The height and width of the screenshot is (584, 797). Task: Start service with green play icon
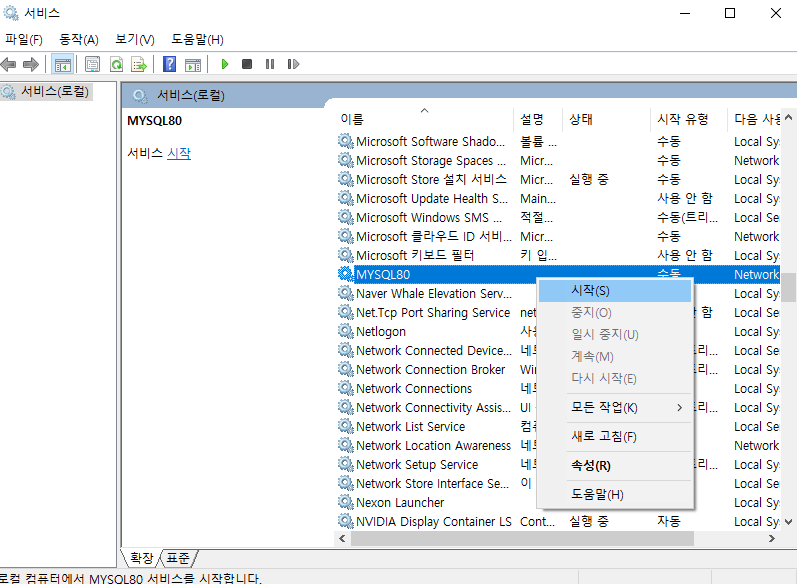click(225, 64)
